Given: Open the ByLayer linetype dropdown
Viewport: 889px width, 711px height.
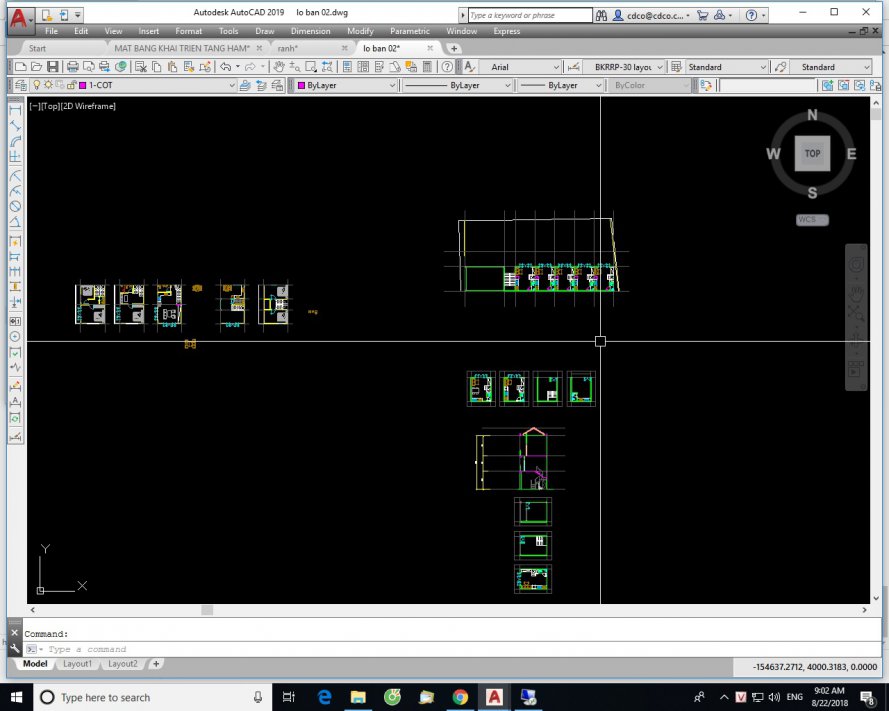Looking at the screenshot, I should [x=458, y=85].
